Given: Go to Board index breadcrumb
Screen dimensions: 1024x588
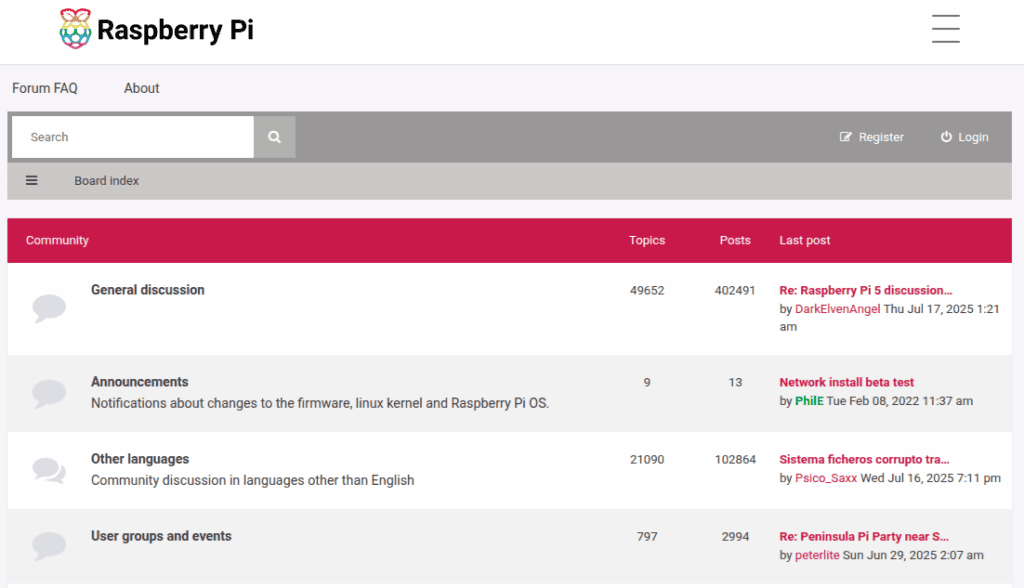Looking at the screenshot, I should pyautogui.click(x=106, y=181).
